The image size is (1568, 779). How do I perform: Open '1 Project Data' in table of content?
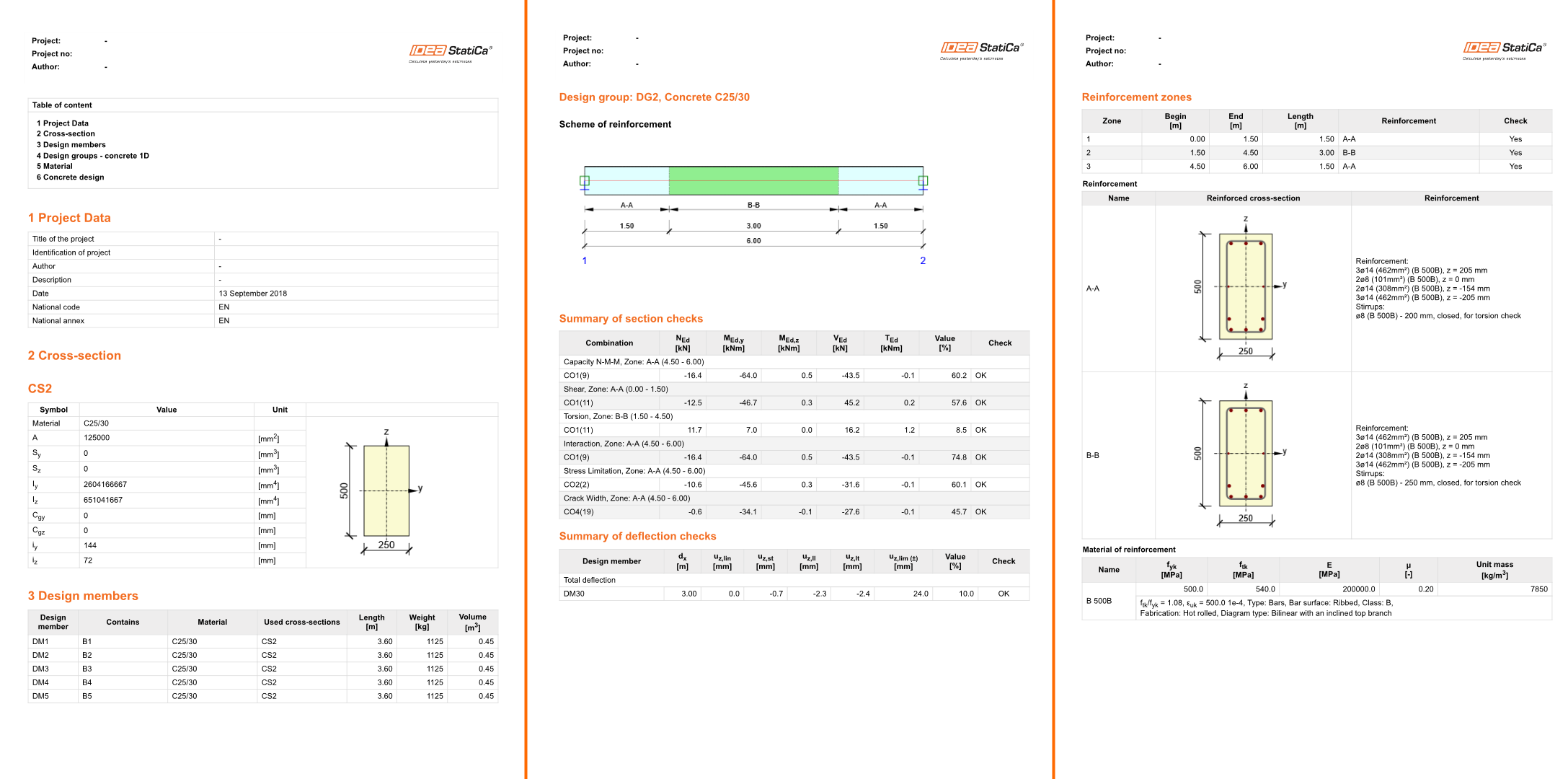(x=63, y=123)
